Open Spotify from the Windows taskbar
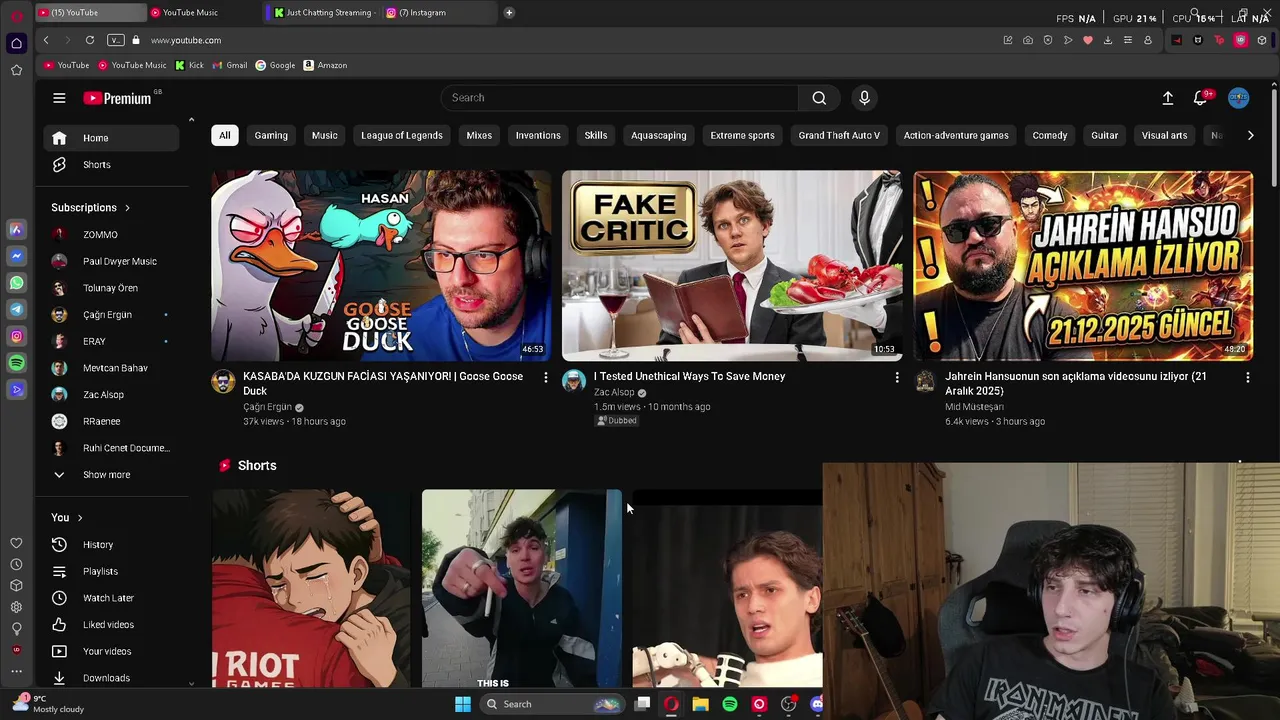Image resolution: width=1280 pixels, height=720 pixels. (x=730, y=704)
